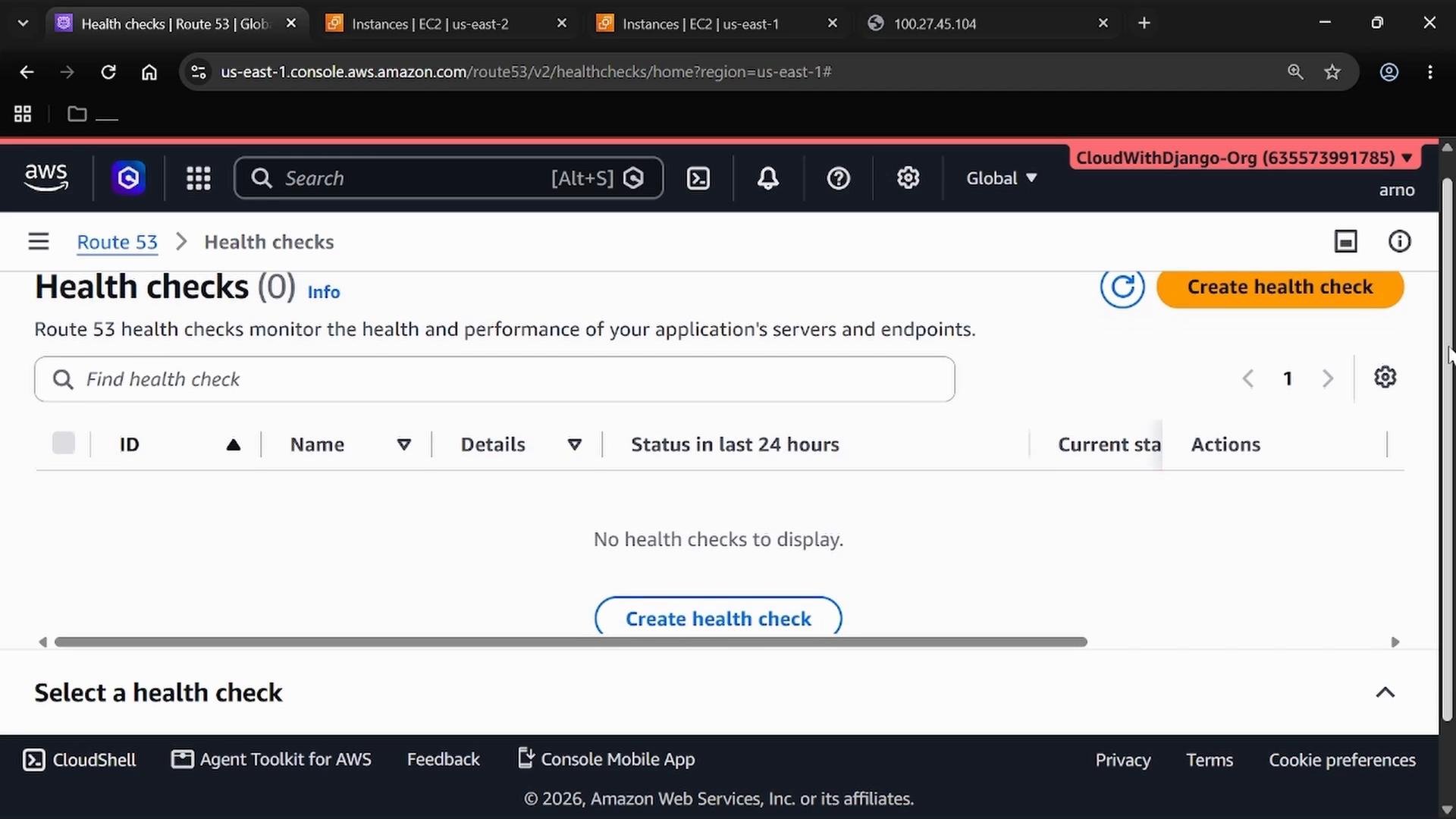Open the AWS home logo
The height and width of the screenshot is (819, 1456).
46,177
